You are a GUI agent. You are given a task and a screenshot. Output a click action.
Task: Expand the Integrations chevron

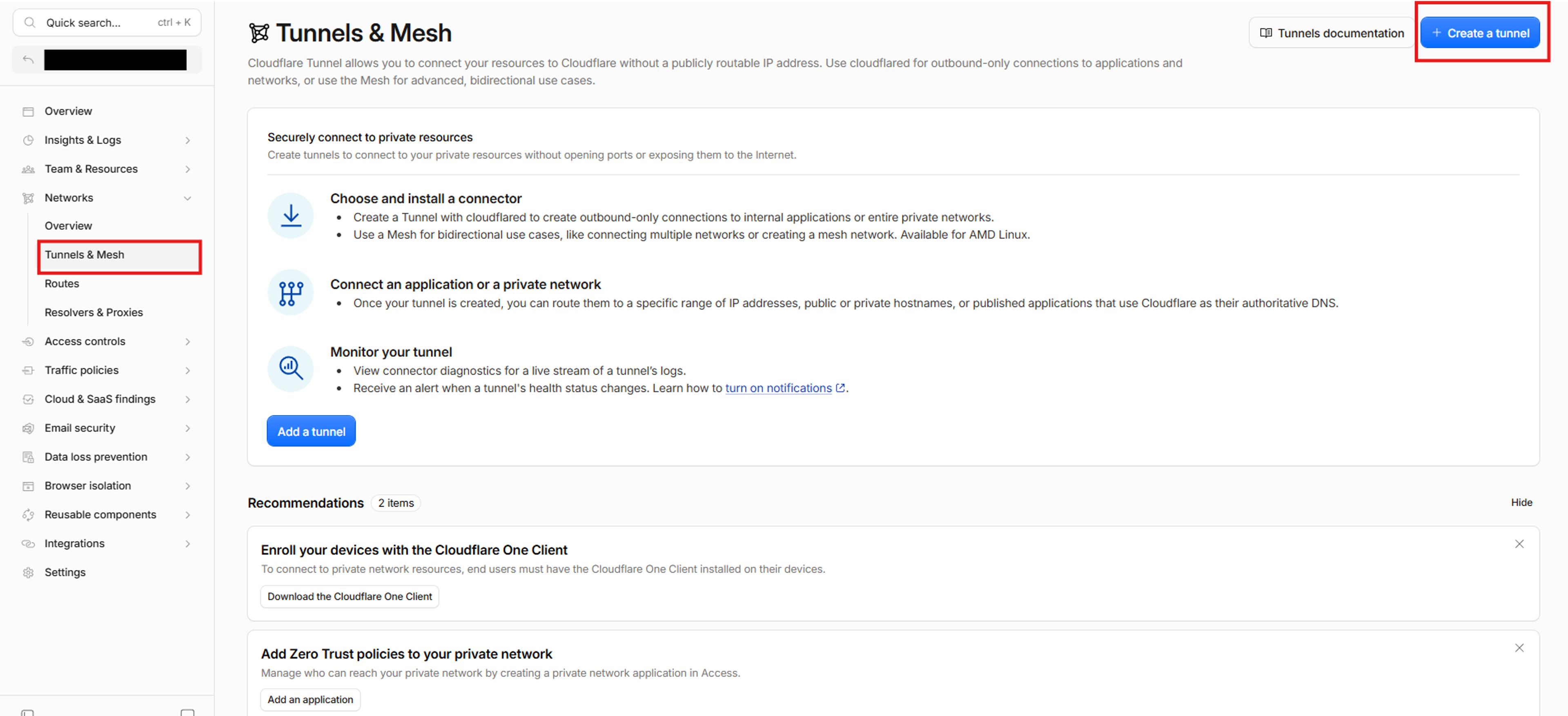click(187, 544)
